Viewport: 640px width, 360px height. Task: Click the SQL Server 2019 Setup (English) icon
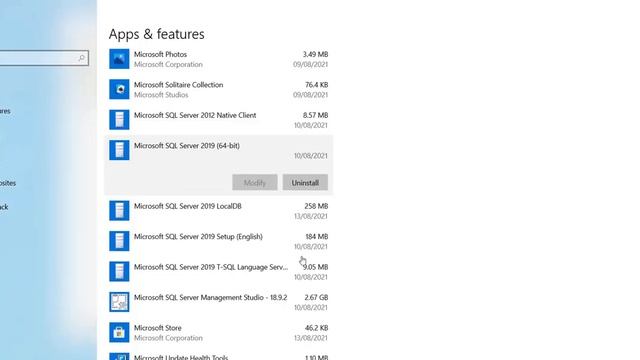pyautogui.click(x=119, y=241)
